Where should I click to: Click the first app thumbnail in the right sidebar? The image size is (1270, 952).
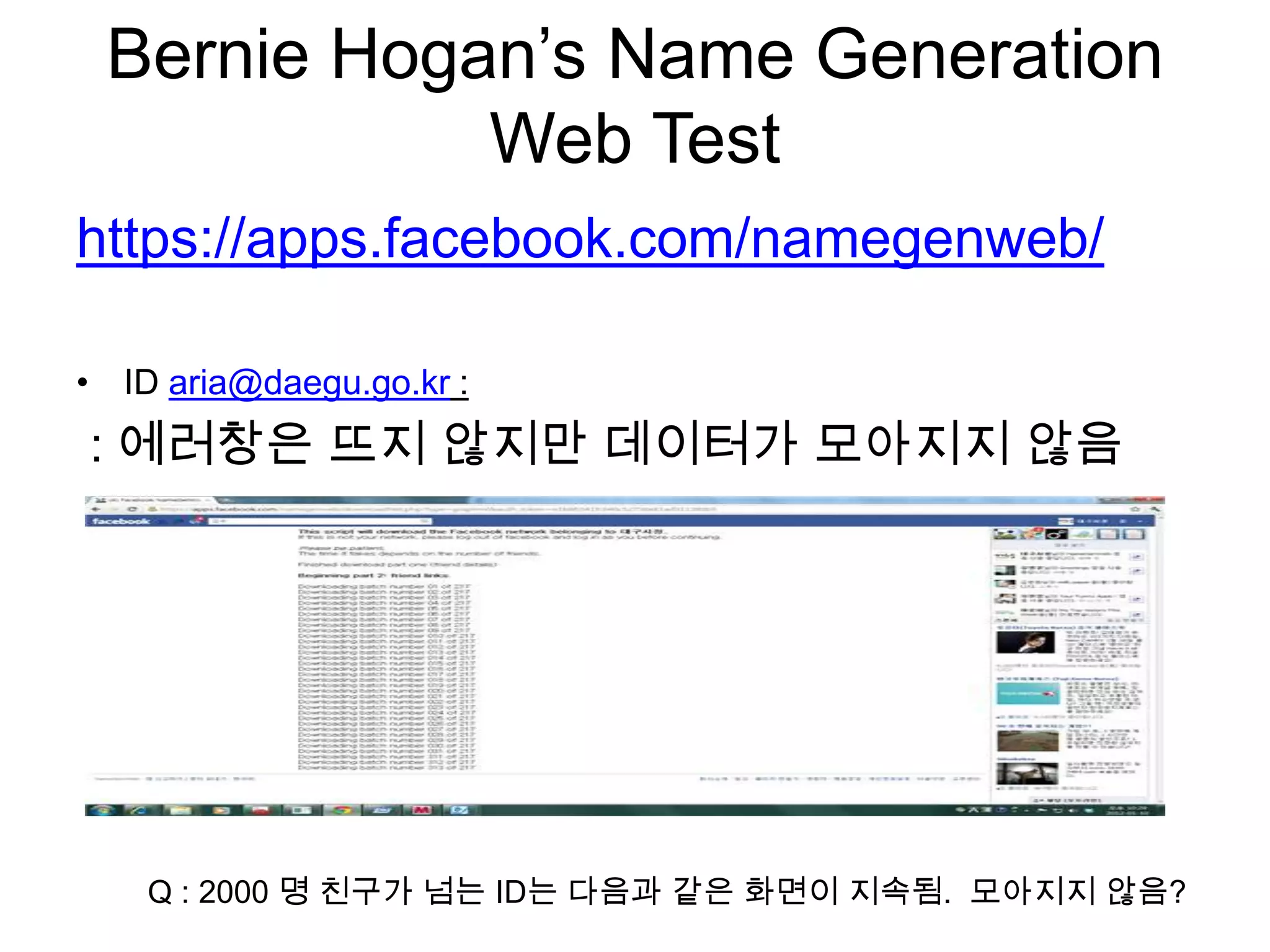click(1005, 534)
